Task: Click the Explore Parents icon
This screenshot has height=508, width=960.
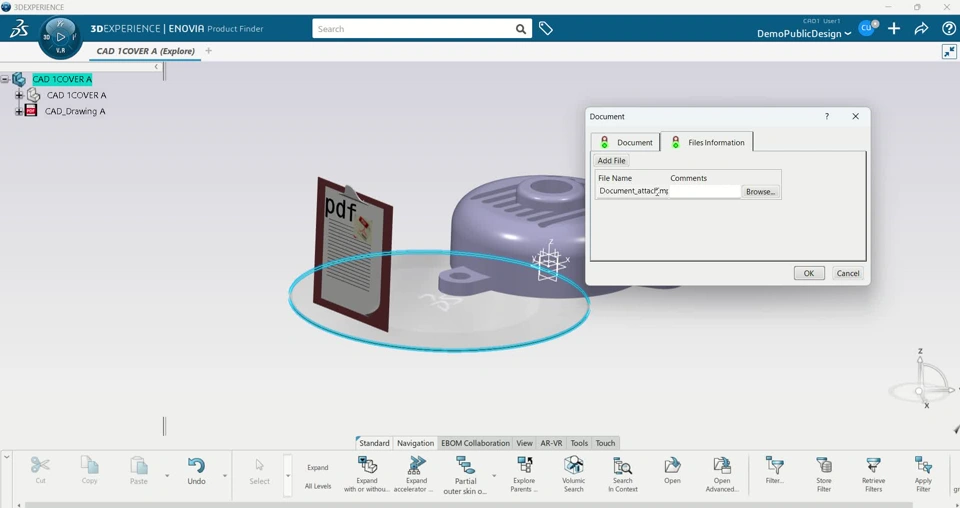Action: tap(524, 474)
